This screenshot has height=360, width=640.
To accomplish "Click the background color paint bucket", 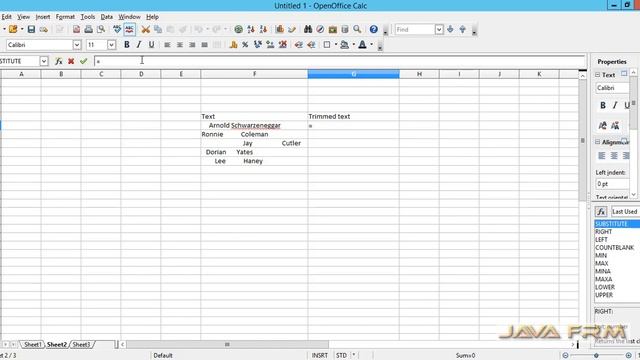I will pos(344,45).
